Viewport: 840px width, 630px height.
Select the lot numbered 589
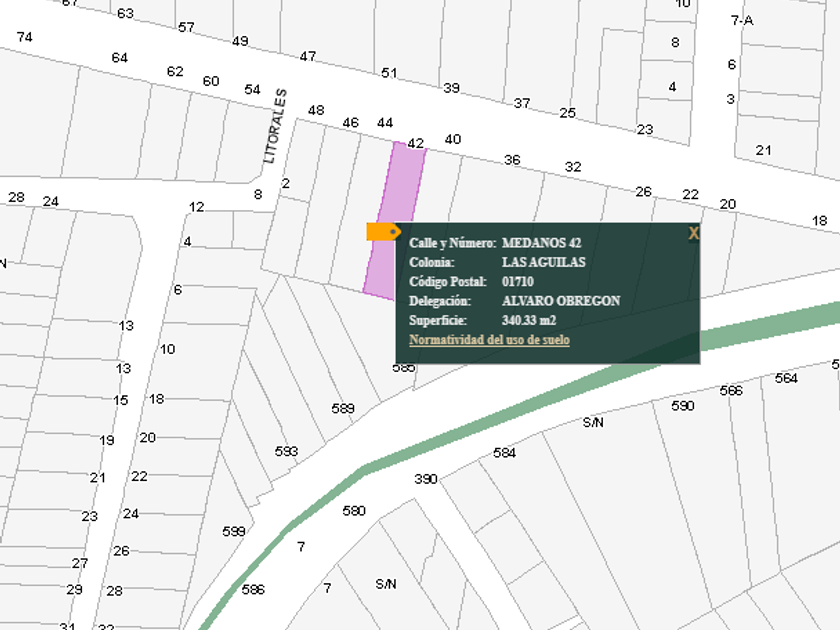pyautogui.click(x=343, y=408)
